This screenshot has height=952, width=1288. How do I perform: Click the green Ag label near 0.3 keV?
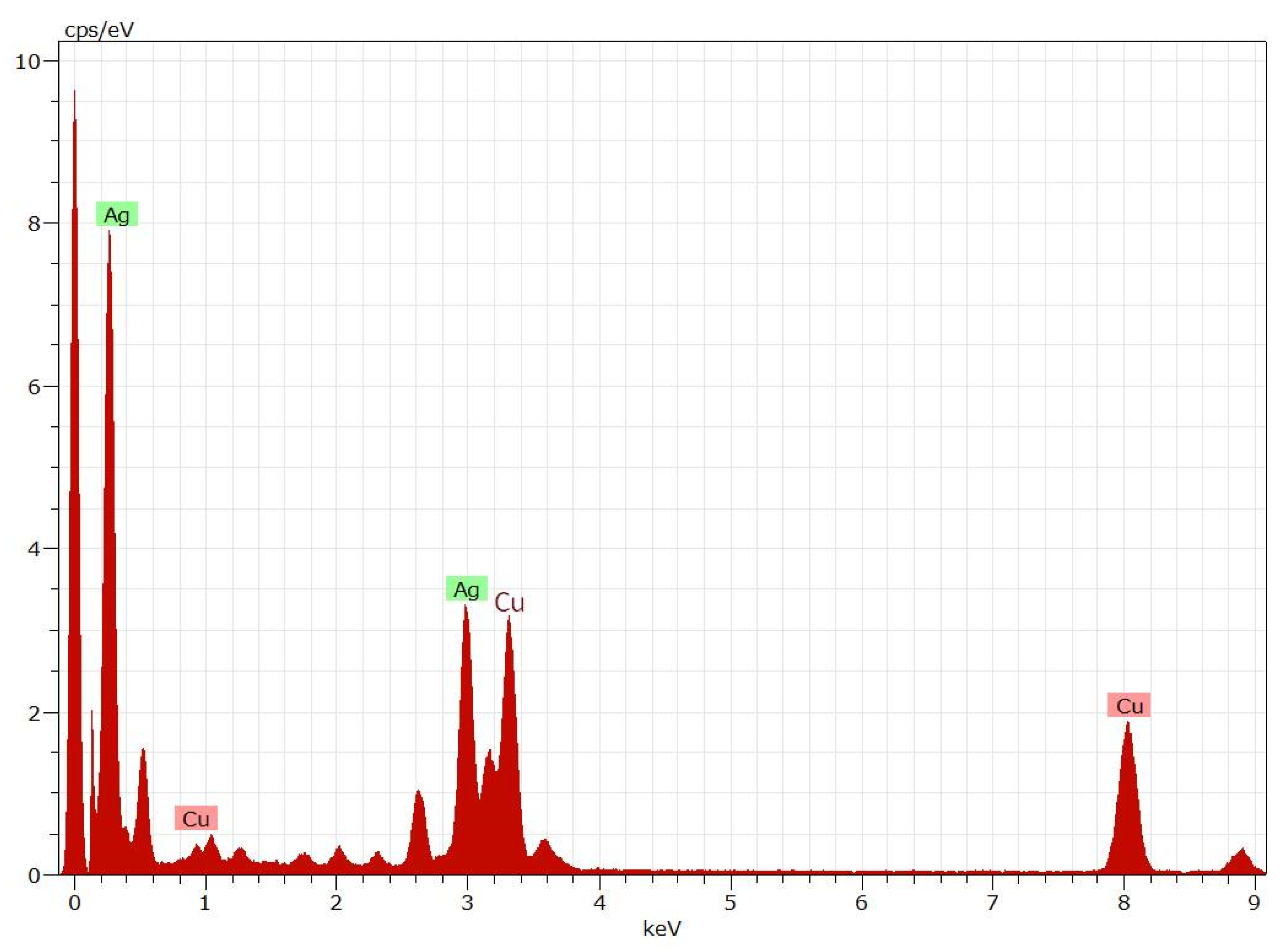(x=117, y=214)
